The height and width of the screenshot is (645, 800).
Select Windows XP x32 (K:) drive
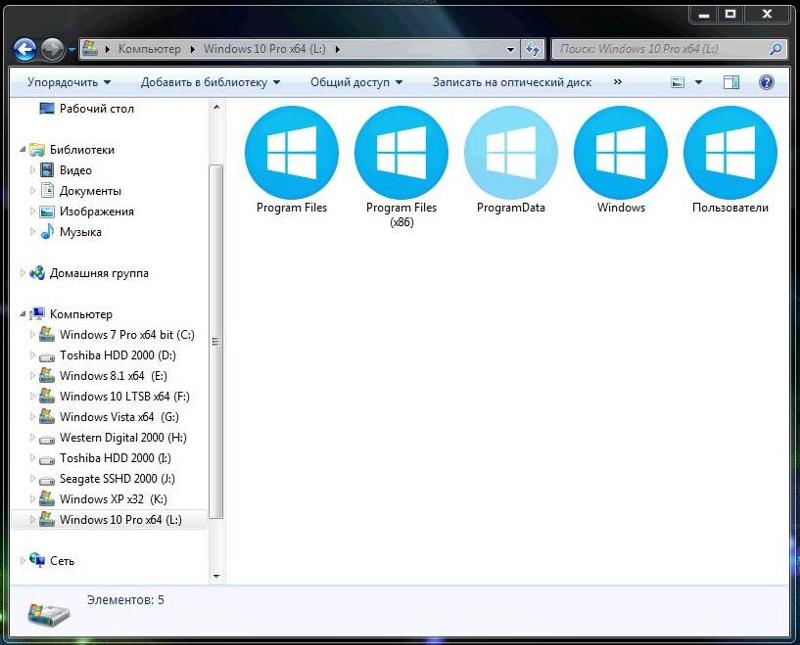[113, 499]
